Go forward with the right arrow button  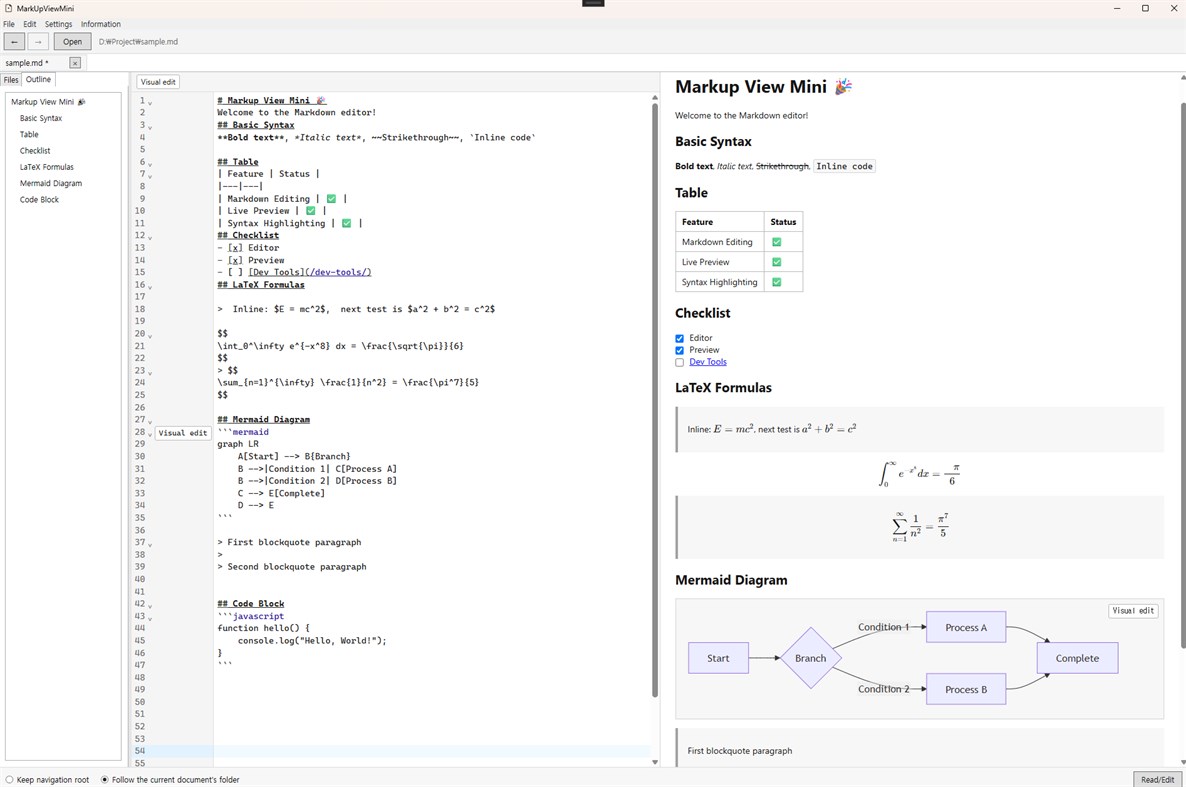click(x=38, y=42)
